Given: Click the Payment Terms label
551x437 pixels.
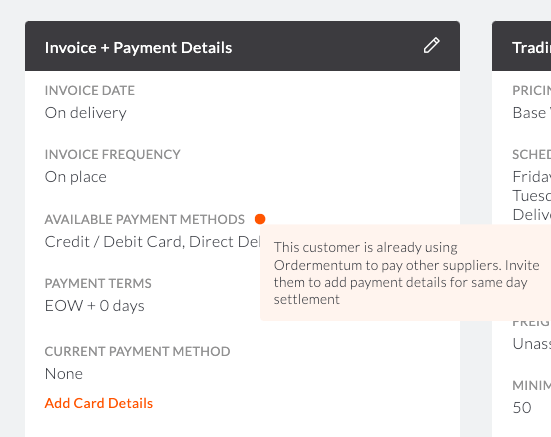Looking at the screenshot, I should (98, 283).
